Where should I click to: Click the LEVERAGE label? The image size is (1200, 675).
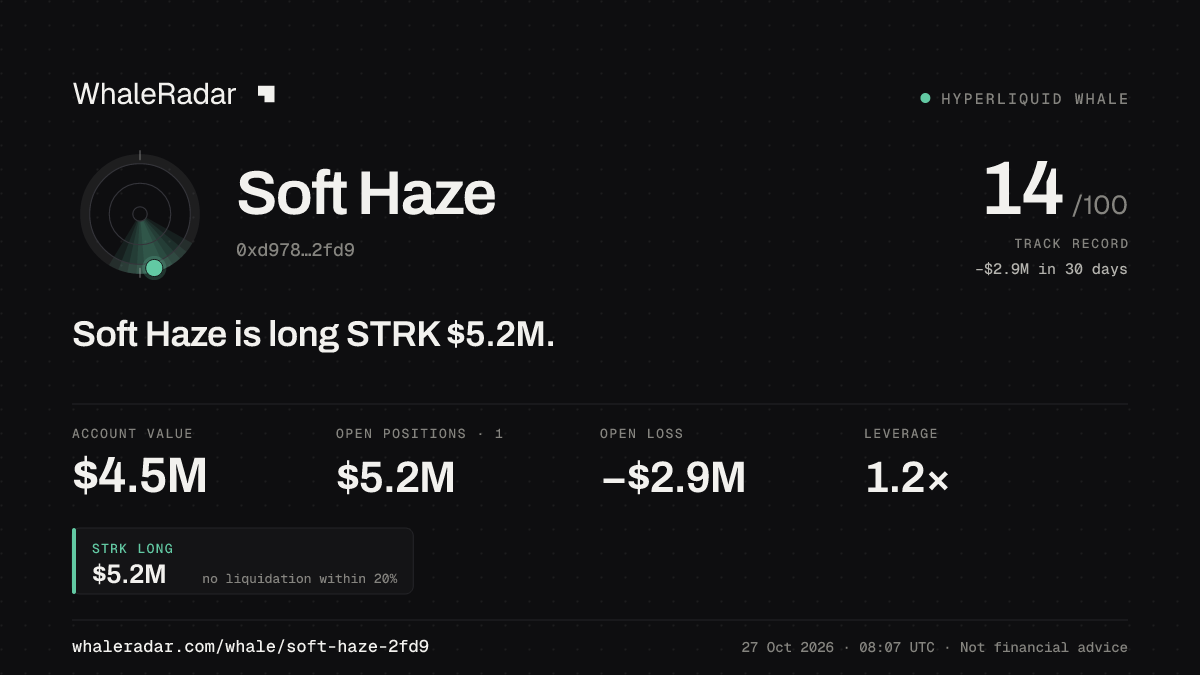(x=901, y=434)
